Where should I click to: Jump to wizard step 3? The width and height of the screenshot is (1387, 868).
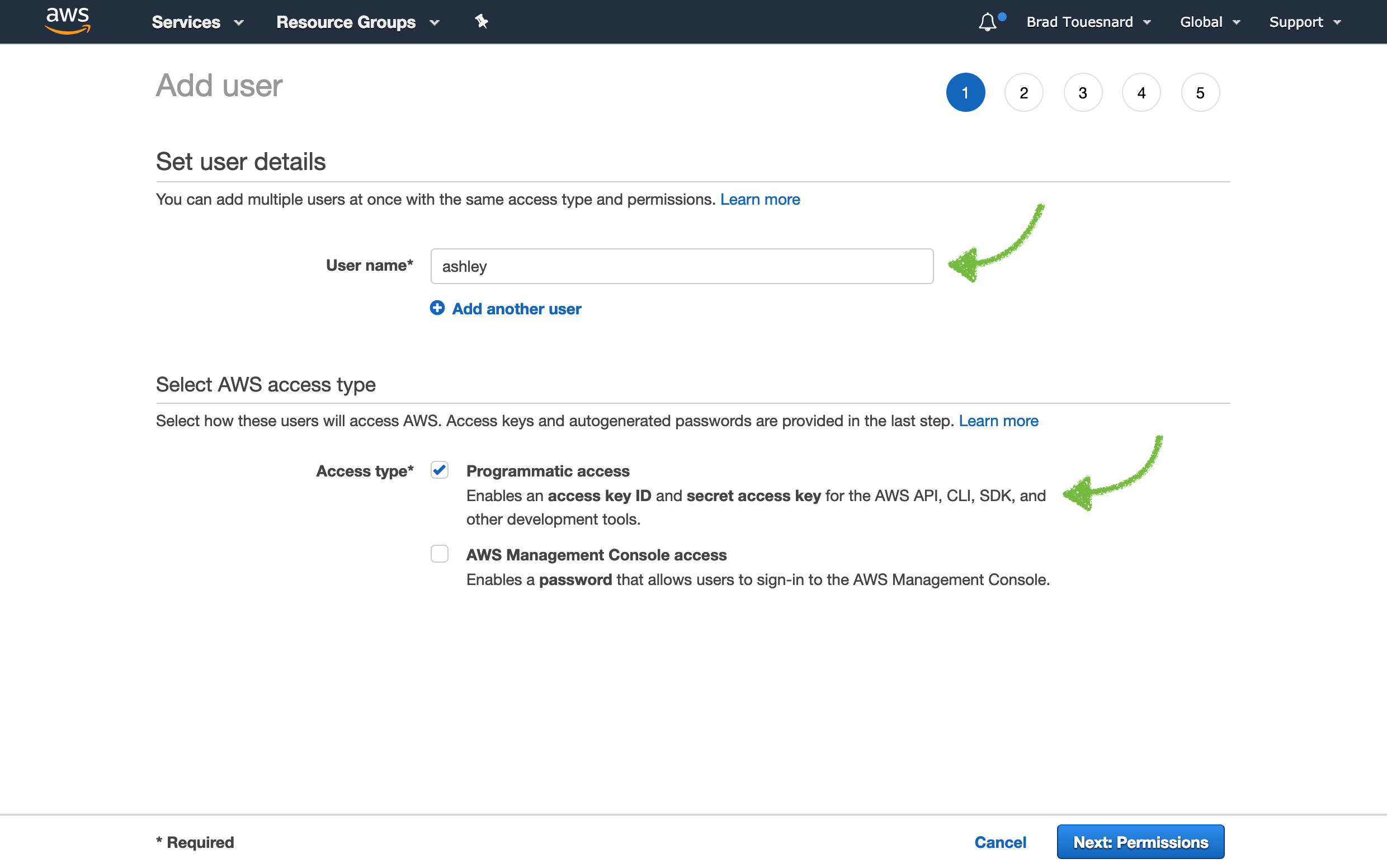click(x=1083, y=92)
